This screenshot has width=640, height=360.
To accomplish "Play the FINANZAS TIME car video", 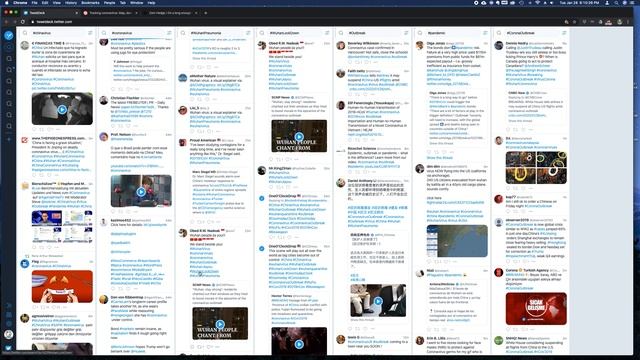I will 62,109.
